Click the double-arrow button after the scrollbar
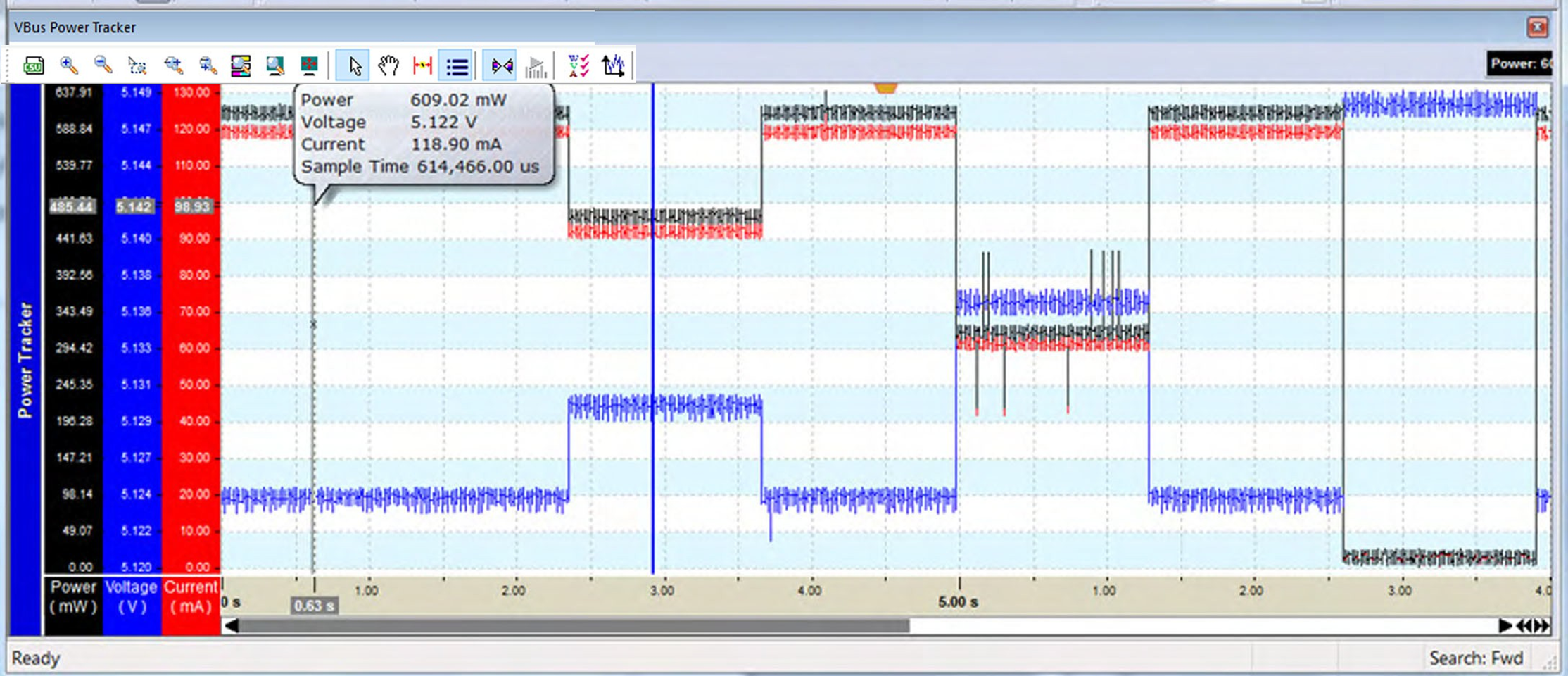 1533,625
